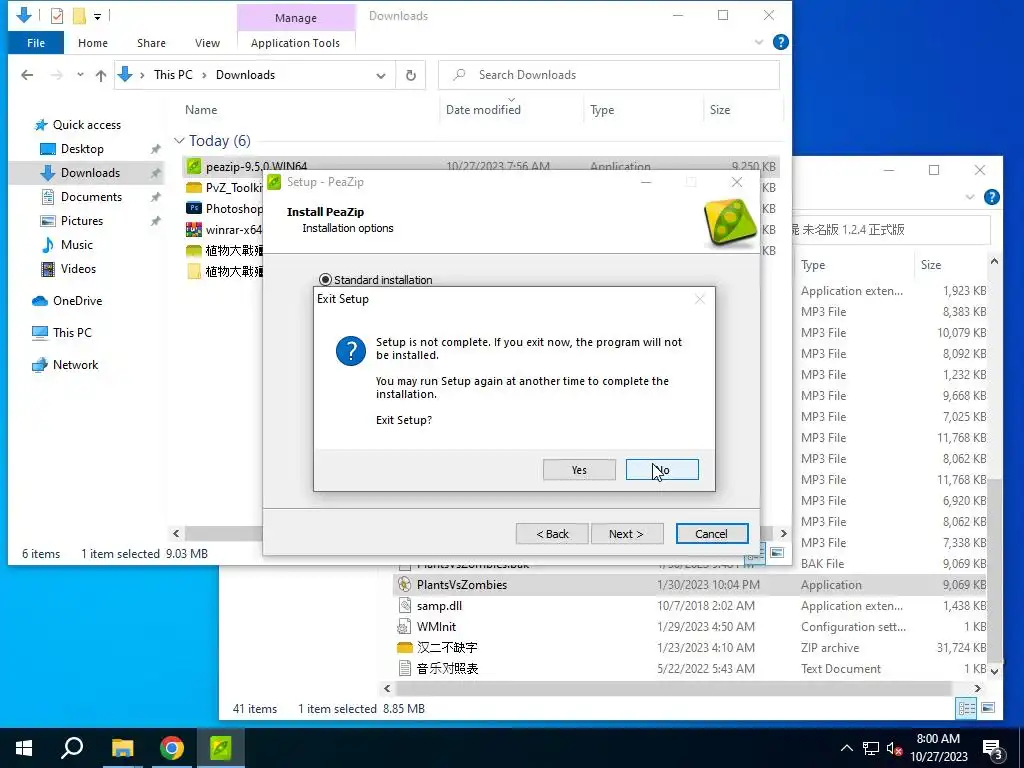Launch Google Chrome from the taskbar
1024x768 pixels.
pos(172,748)
